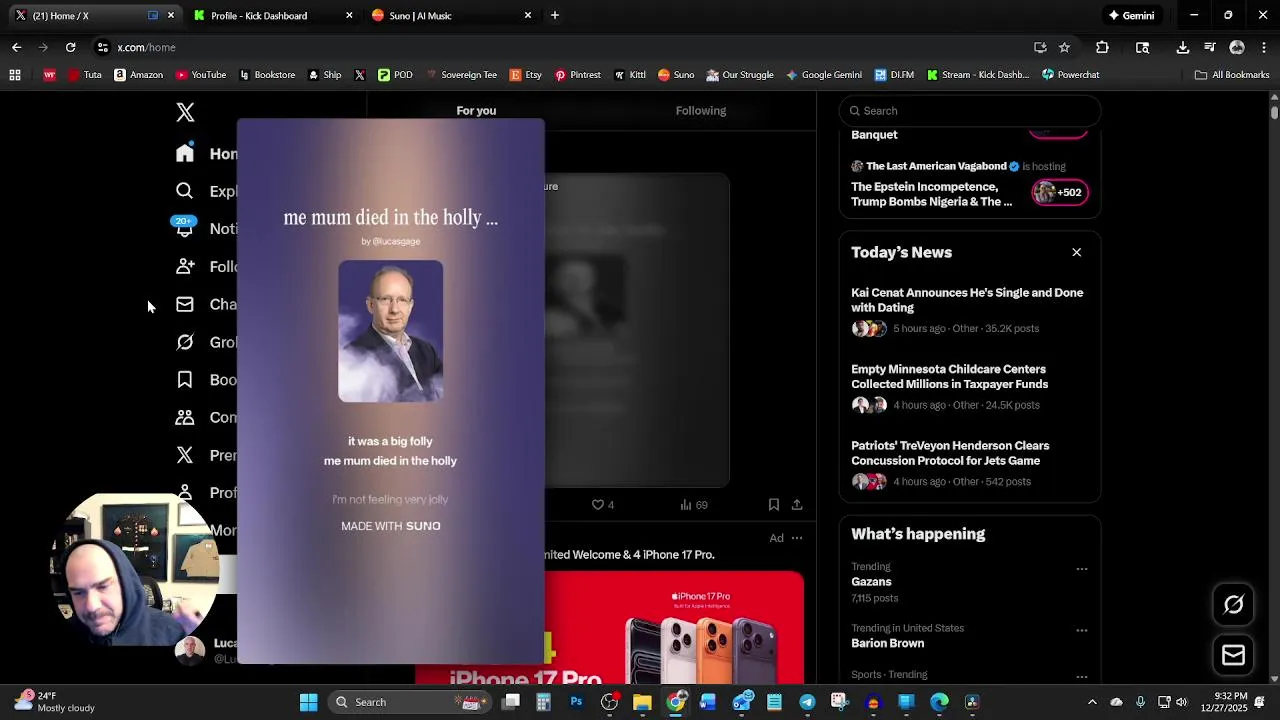The width and height of the screenshot is (1280, 720).
Task: Open more options on the iPhone ad
Action: [x=797, y=538]
